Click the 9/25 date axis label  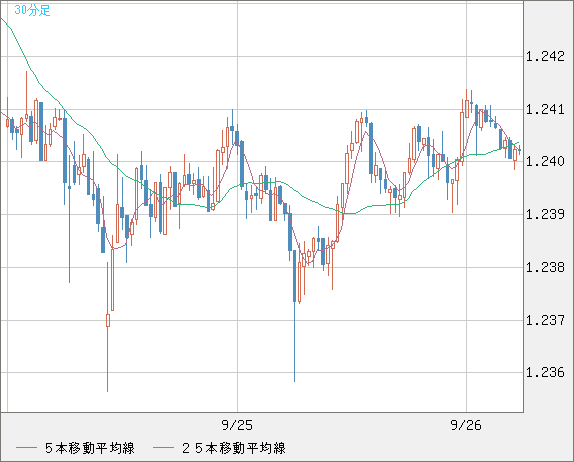pyautogui.click(x=237, y=425)
